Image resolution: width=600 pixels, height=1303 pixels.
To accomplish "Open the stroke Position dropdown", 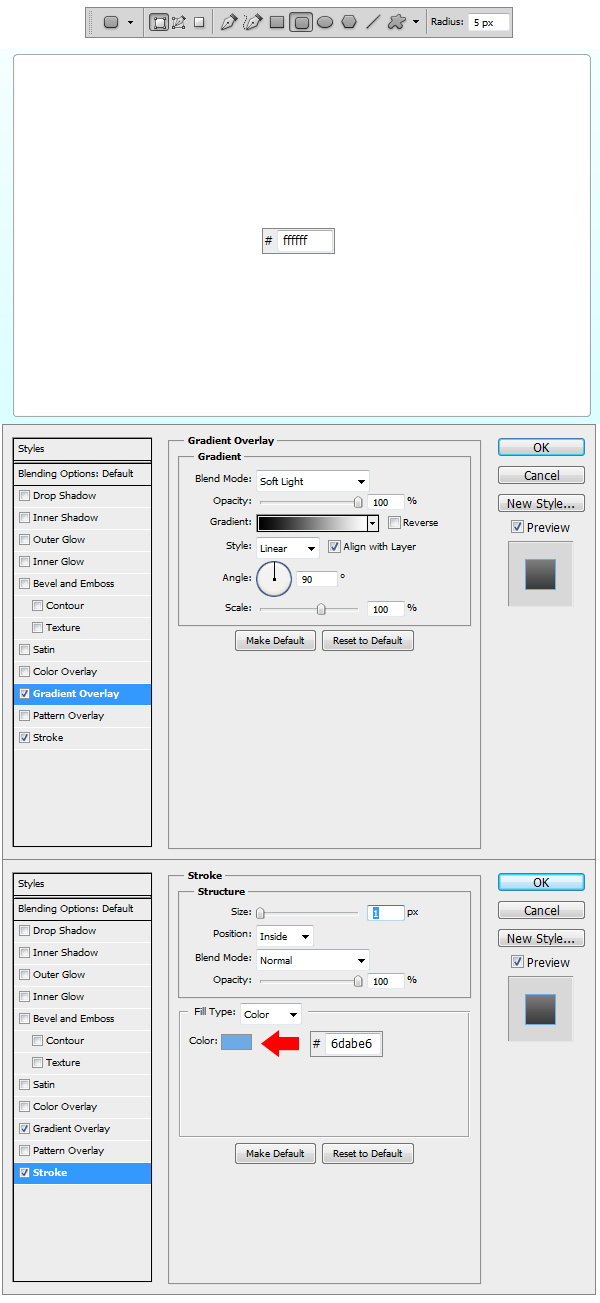I will tap(285, 936).
